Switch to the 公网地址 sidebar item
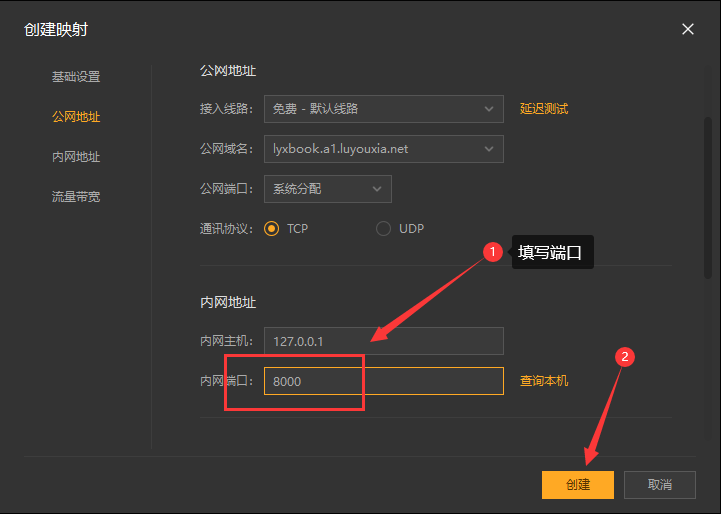This screenshot has width=721, height=514. click(76, 117)
